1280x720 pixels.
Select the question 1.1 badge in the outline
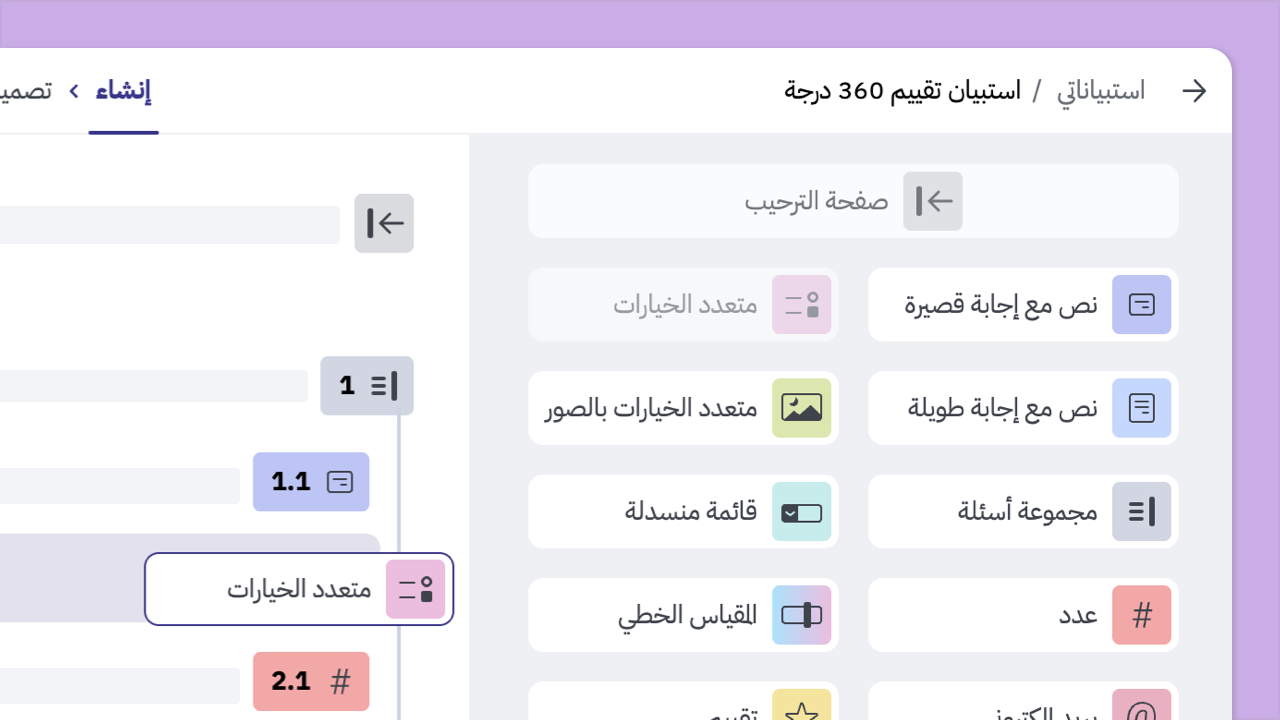point(310,482)
